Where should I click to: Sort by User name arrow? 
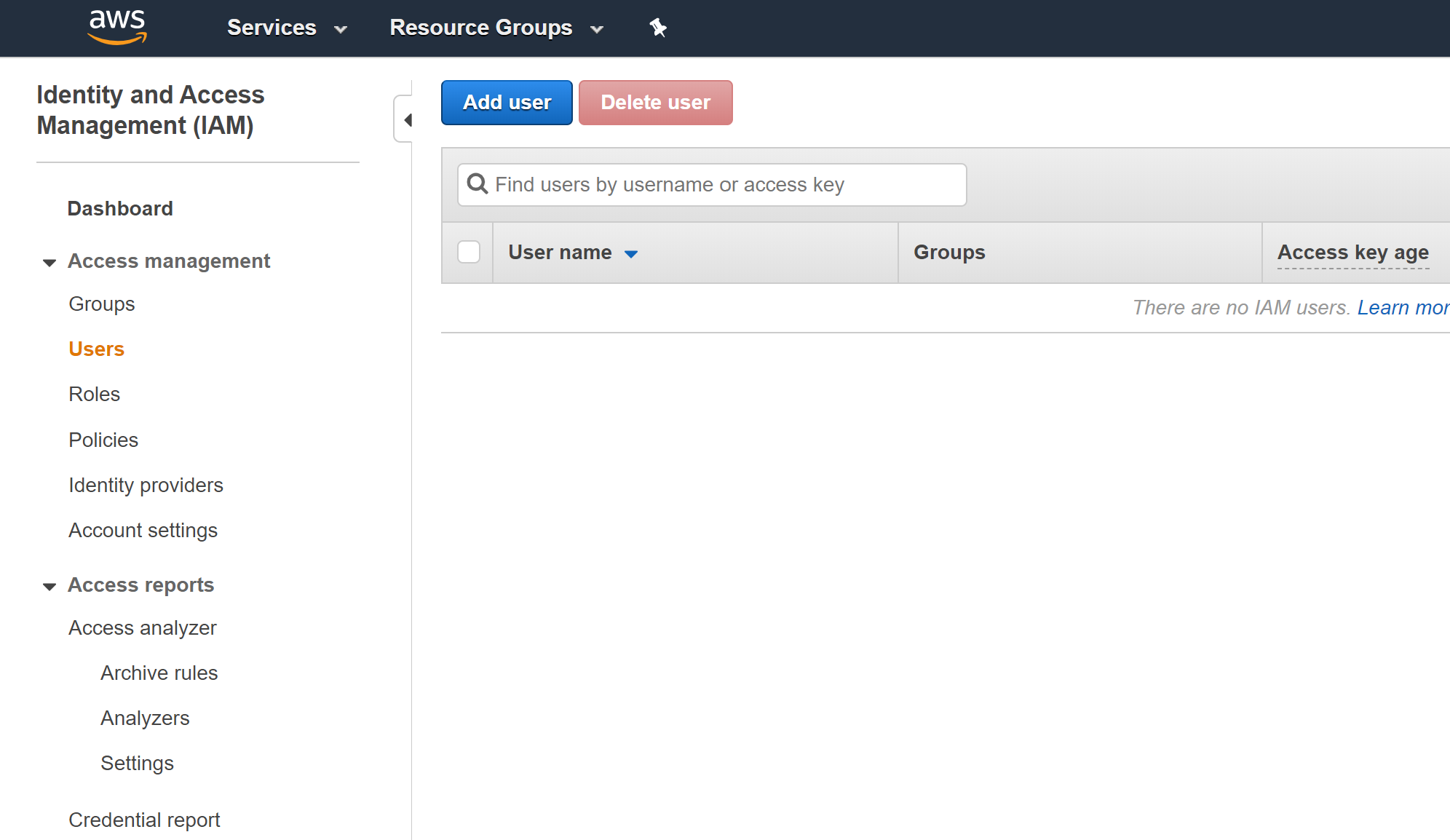click(x=631, y=253)
